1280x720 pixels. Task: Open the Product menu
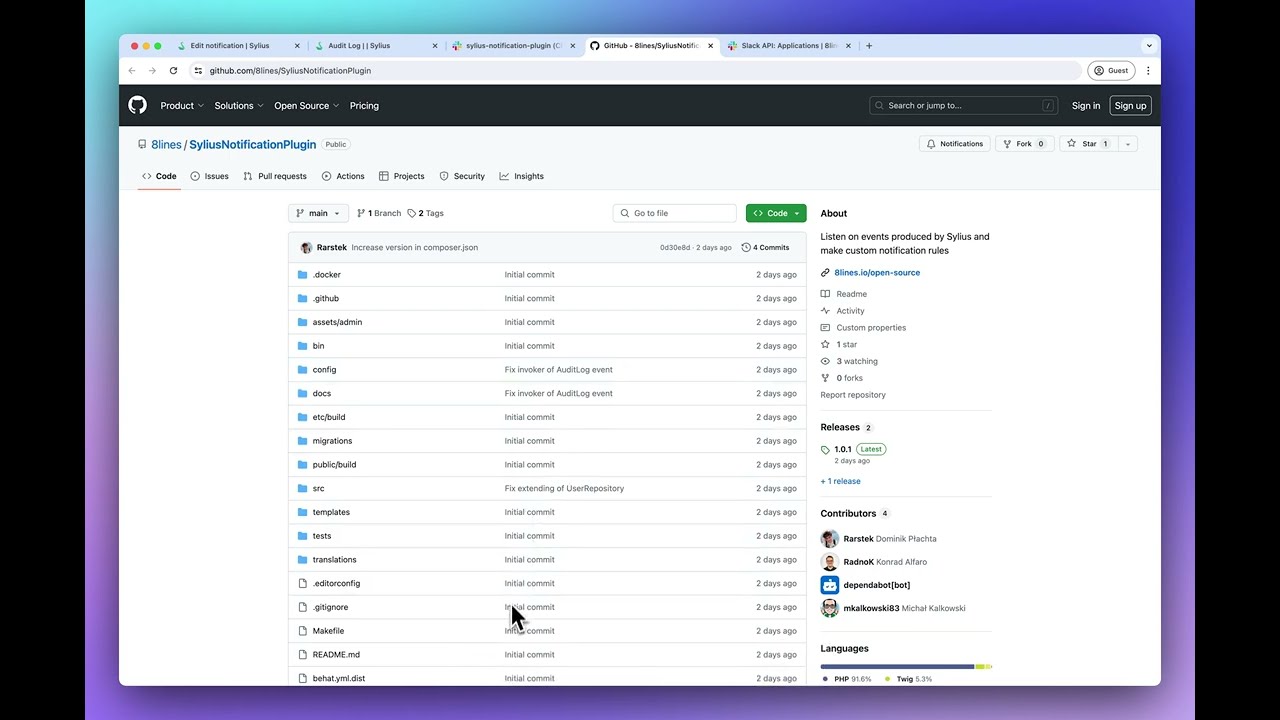click(x=181, y=105)
